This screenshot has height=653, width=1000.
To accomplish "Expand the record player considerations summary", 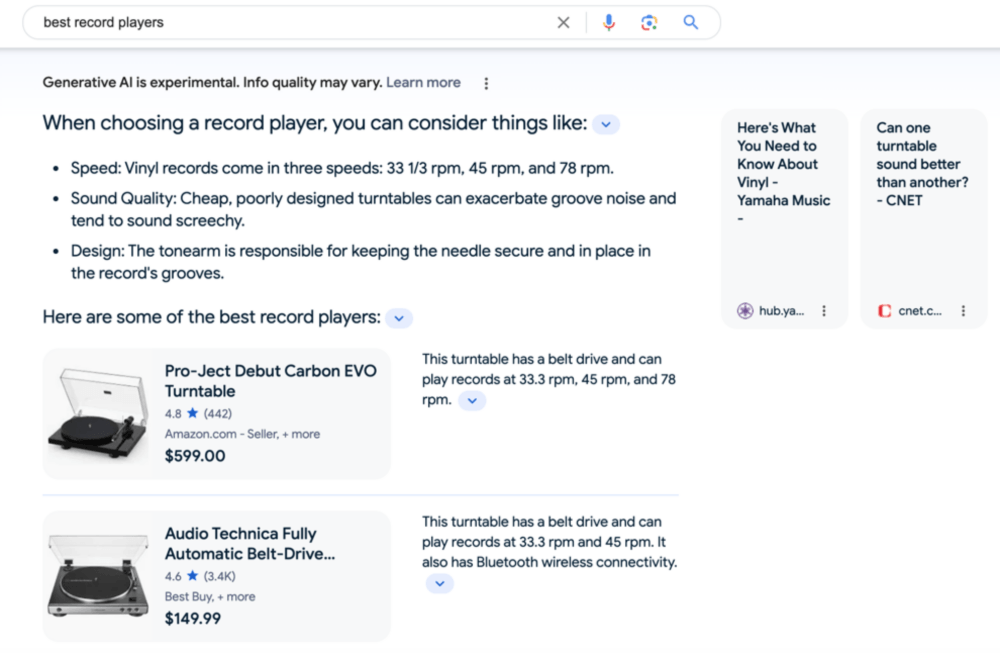I will (x=606, y=123).
